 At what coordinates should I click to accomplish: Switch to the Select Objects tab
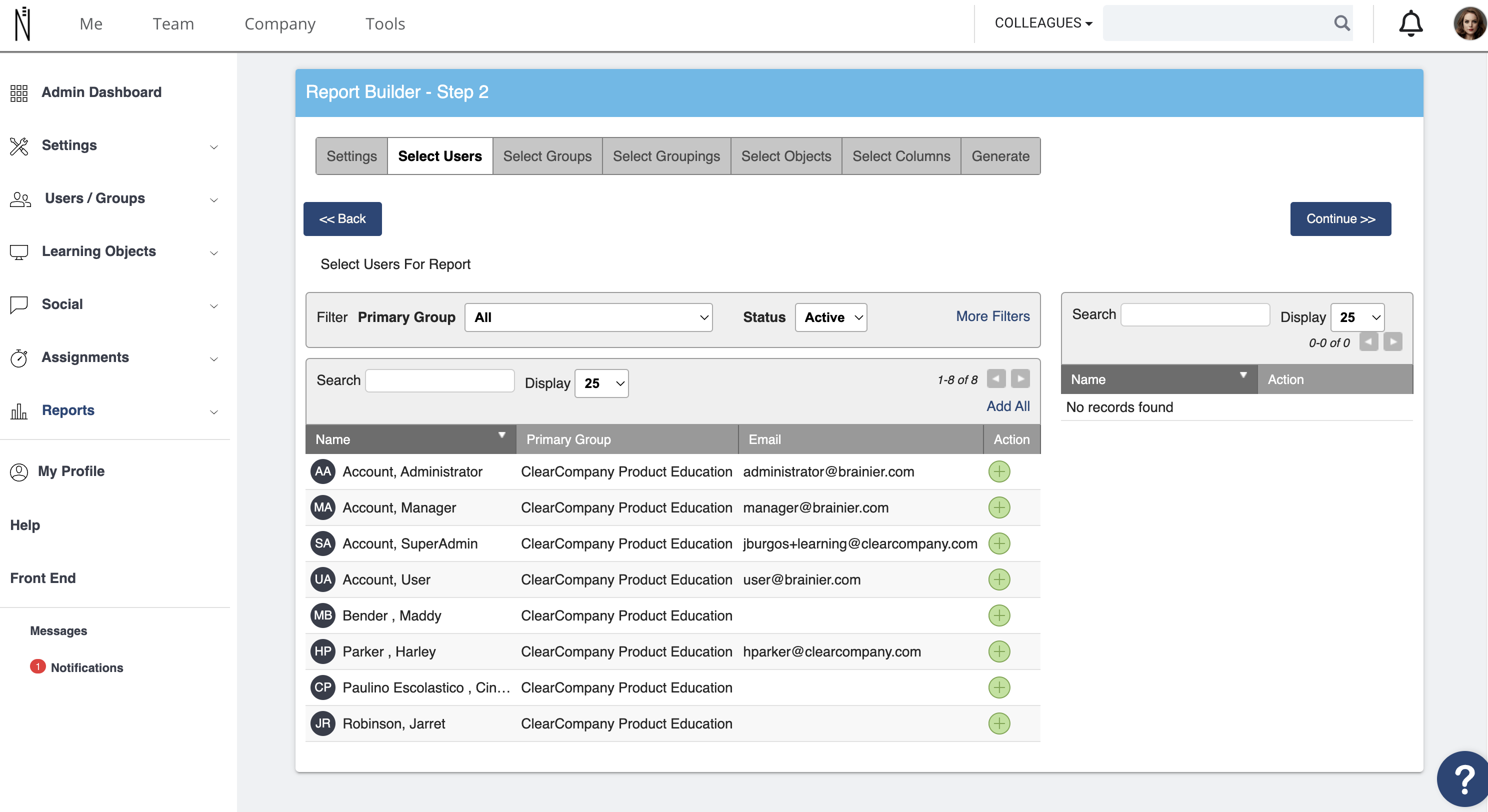(x=786, y=156)
